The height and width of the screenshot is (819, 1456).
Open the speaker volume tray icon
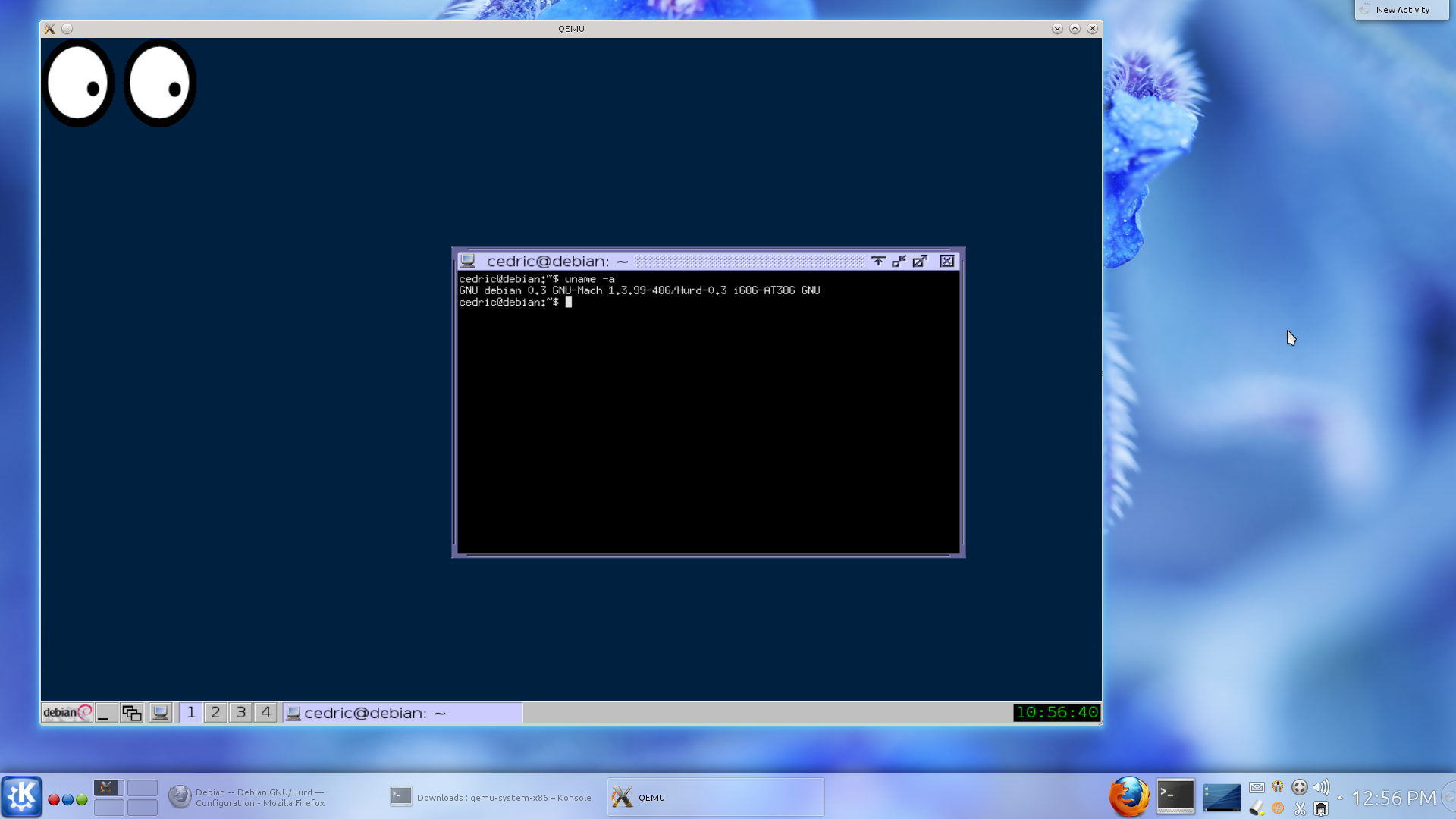tap(1321, 787)
